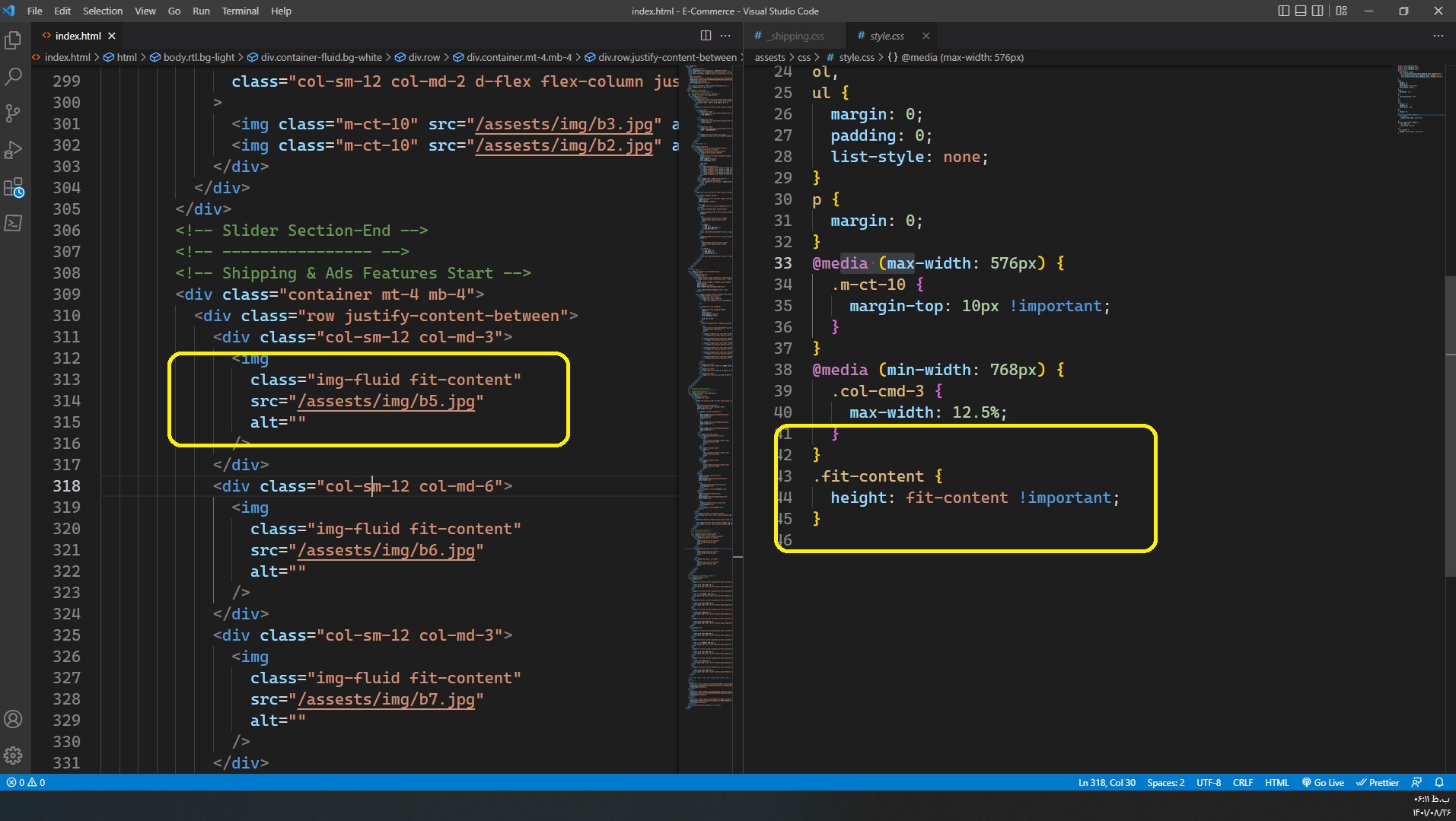
Task: Open the File menu
Action: click(34, 11)
